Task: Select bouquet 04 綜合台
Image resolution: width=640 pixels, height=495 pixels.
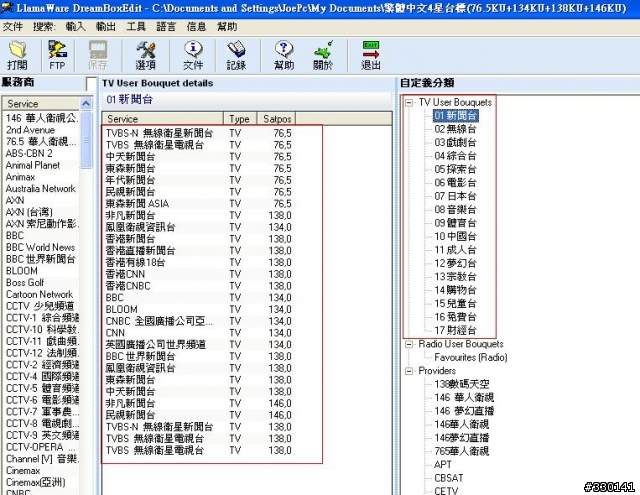Action: [455, 156]
